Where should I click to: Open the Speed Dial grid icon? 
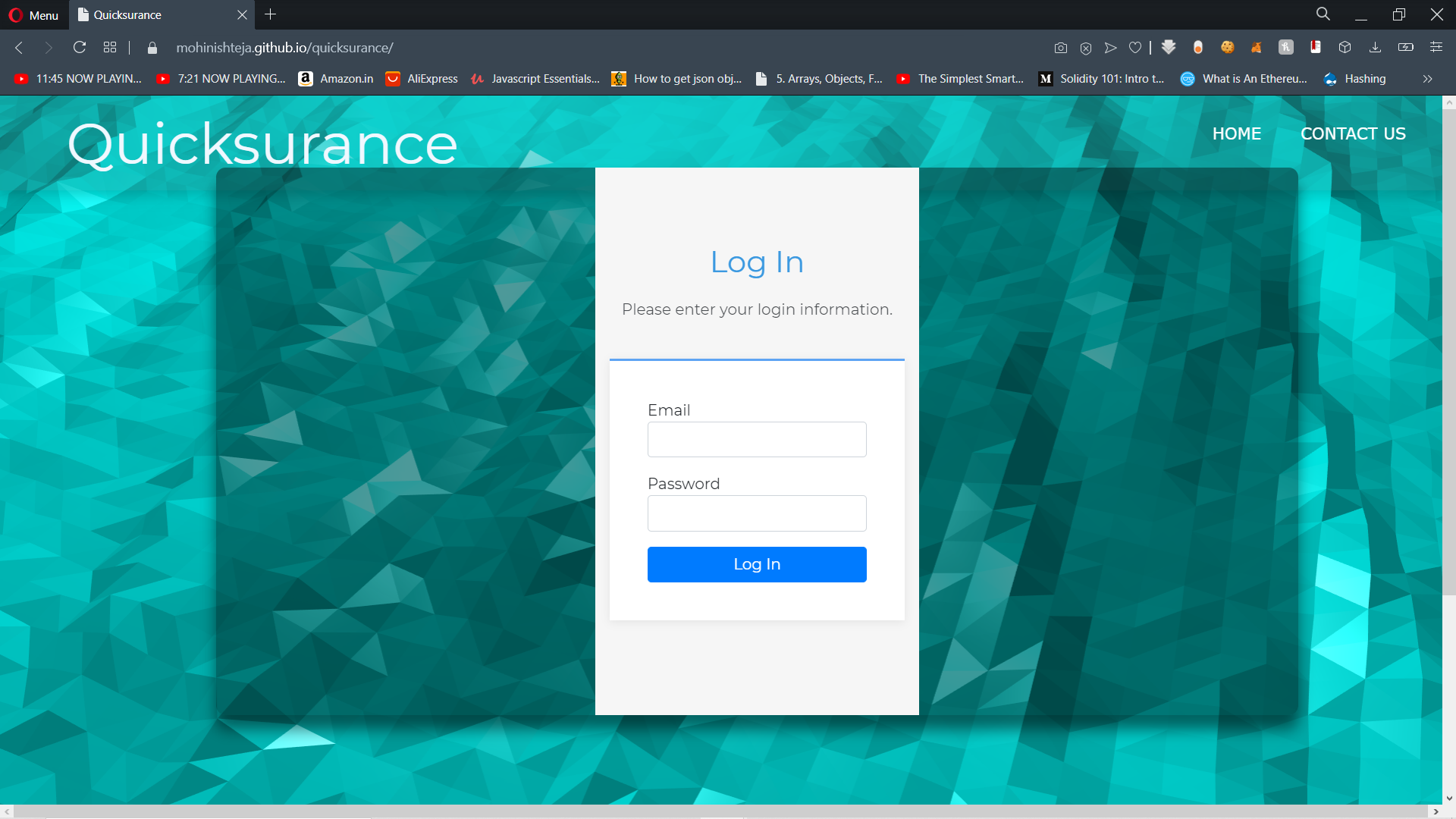pyautogui.click(x=110, y=48)
